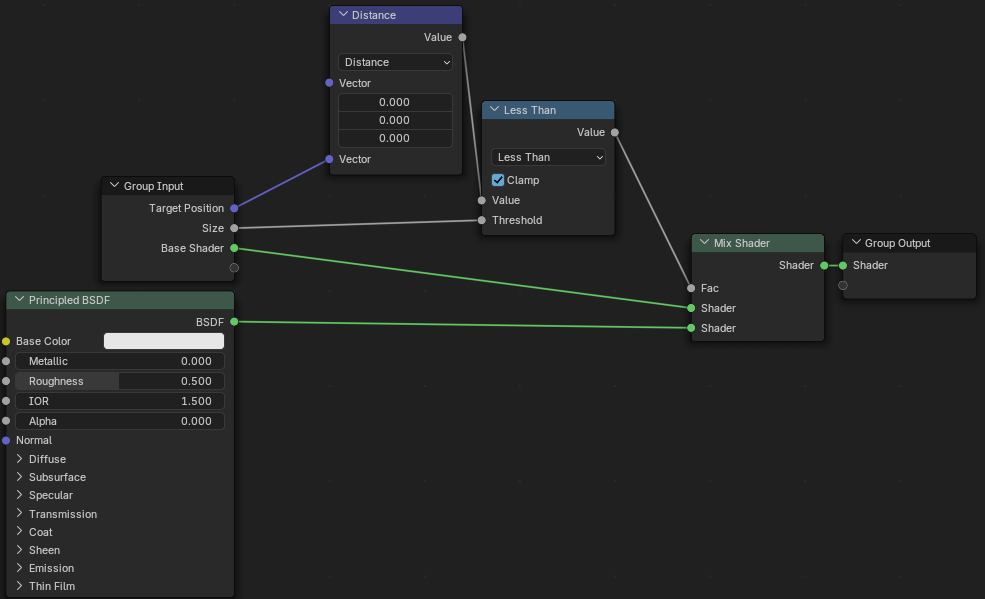Click the IOR value field
This screenshot has height=599, width=985.
pos(120,401)
